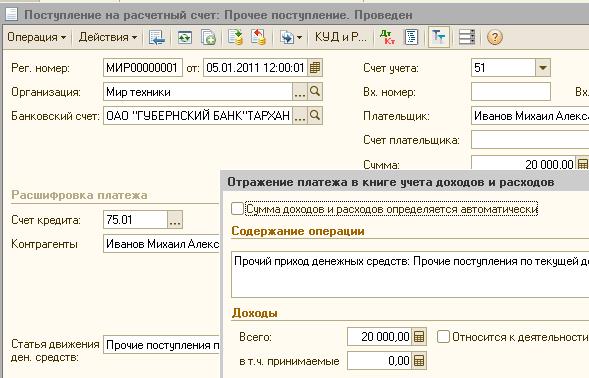Click the find-in-list toolbar icon
Viewport: 589px width, 378px height.
pyautogui.click(x=157, y=37)
